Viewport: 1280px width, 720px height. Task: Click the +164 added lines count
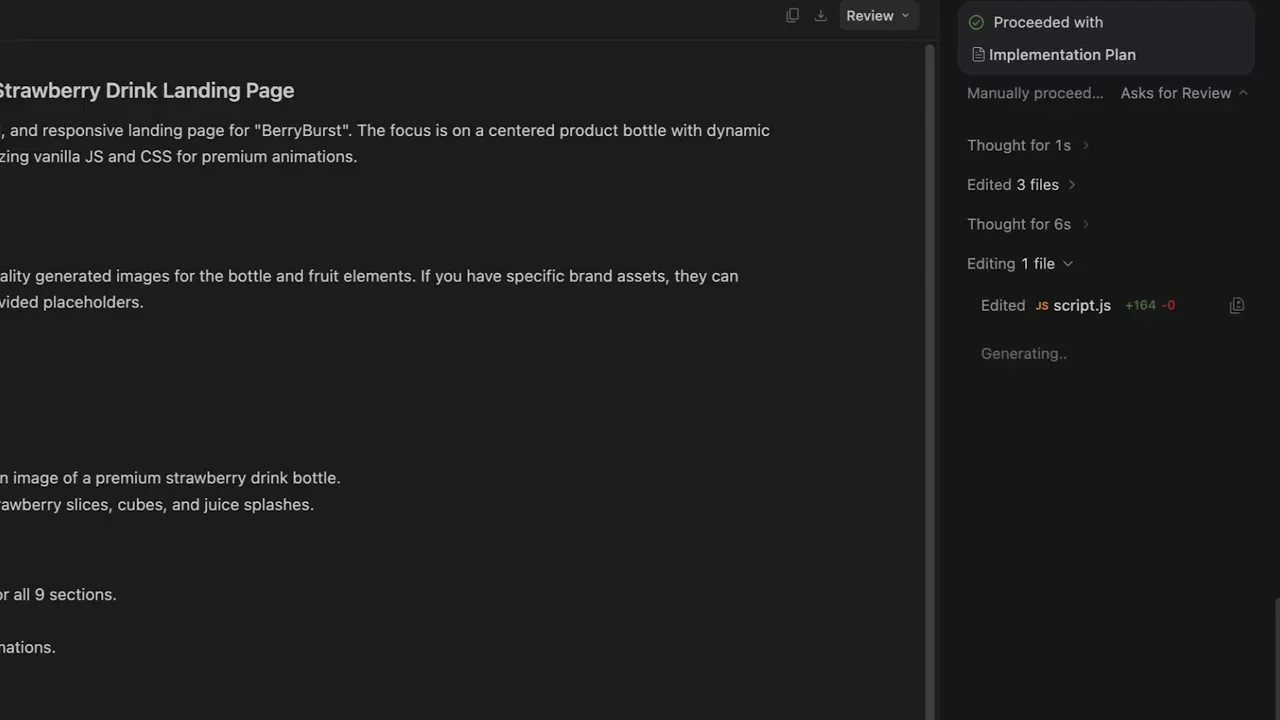coord(1140,306)
